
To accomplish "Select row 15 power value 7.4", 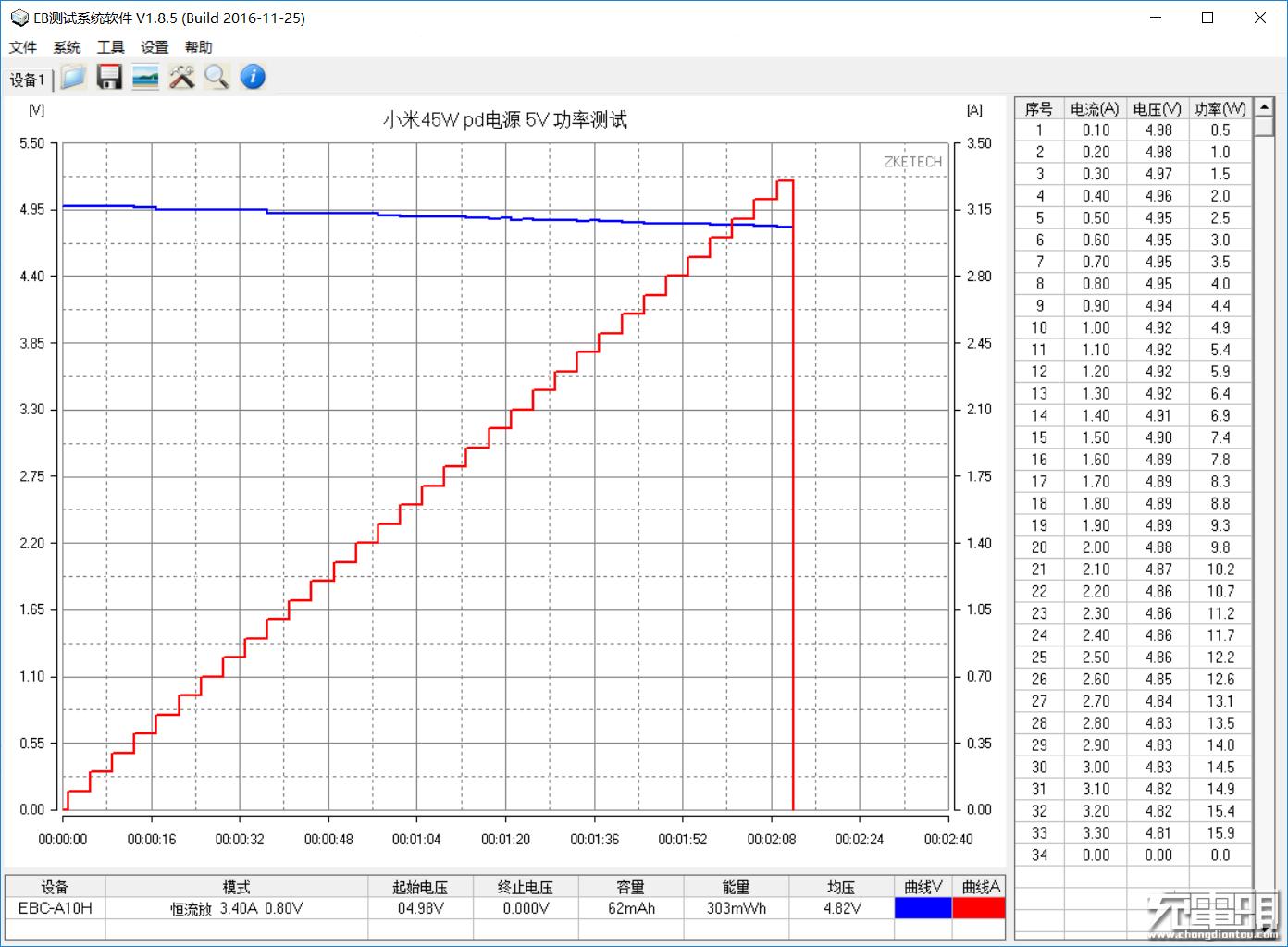I will point(1220,437).
